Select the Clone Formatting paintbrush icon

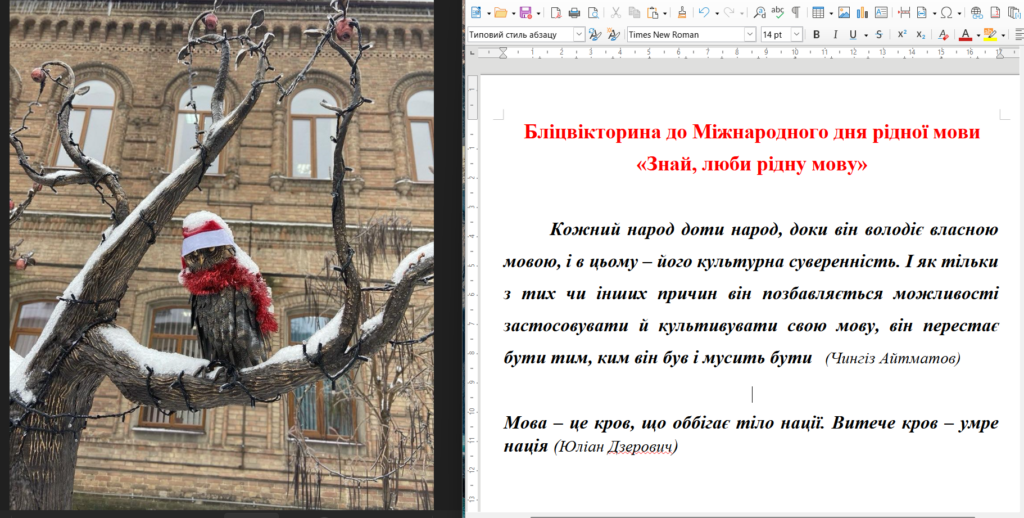681,12
